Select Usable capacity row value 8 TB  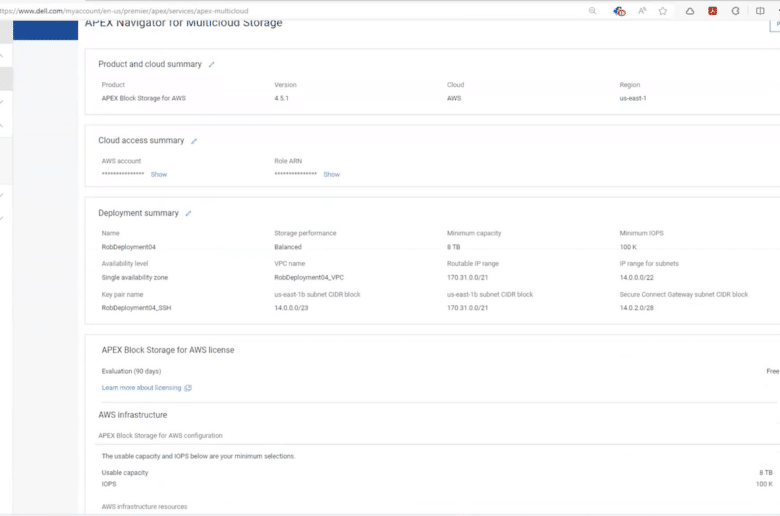[x=766, y=473]
